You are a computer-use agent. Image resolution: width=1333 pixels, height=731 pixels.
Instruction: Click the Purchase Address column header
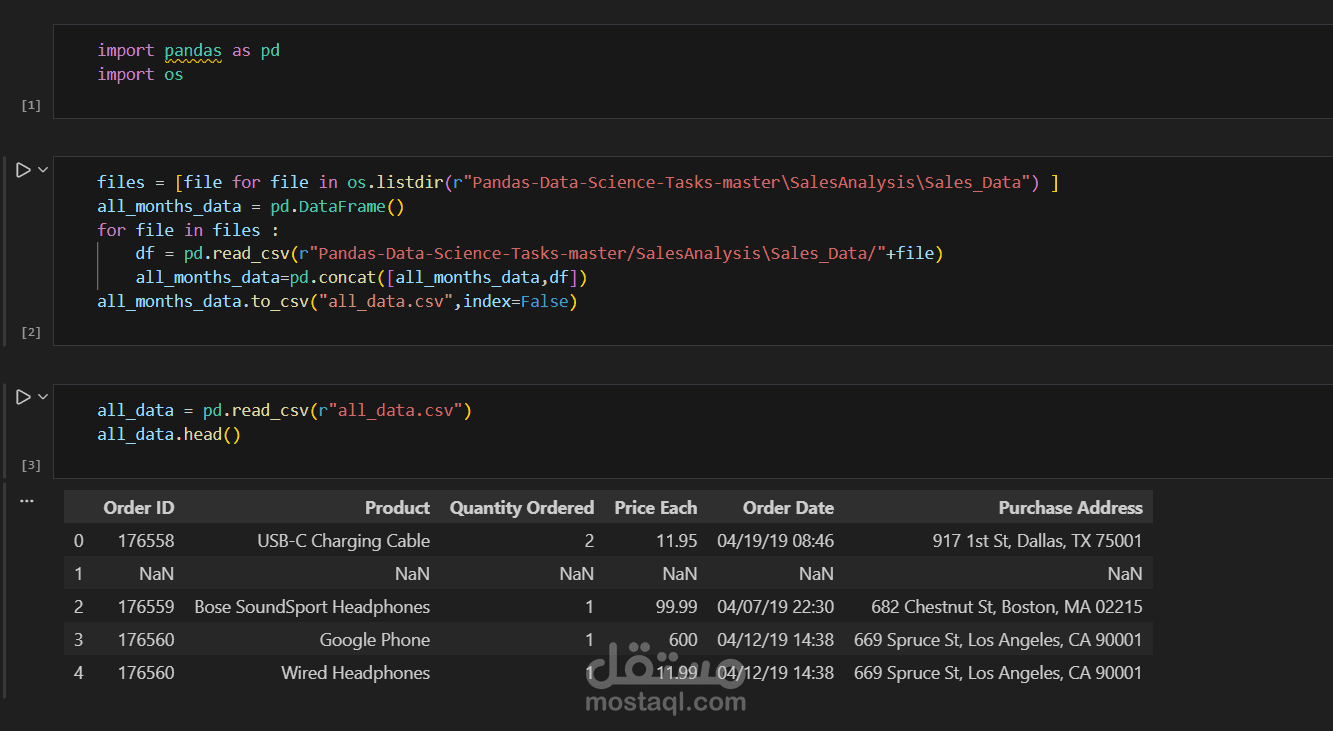click(x=1070, y=508)
